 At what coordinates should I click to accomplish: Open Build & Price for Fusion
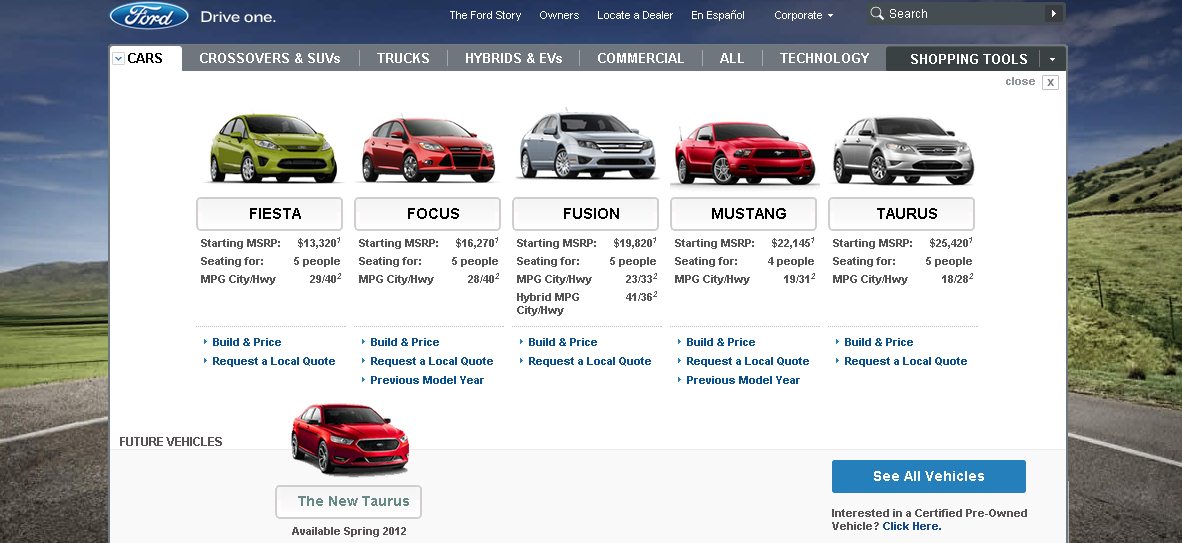[562, 342]
